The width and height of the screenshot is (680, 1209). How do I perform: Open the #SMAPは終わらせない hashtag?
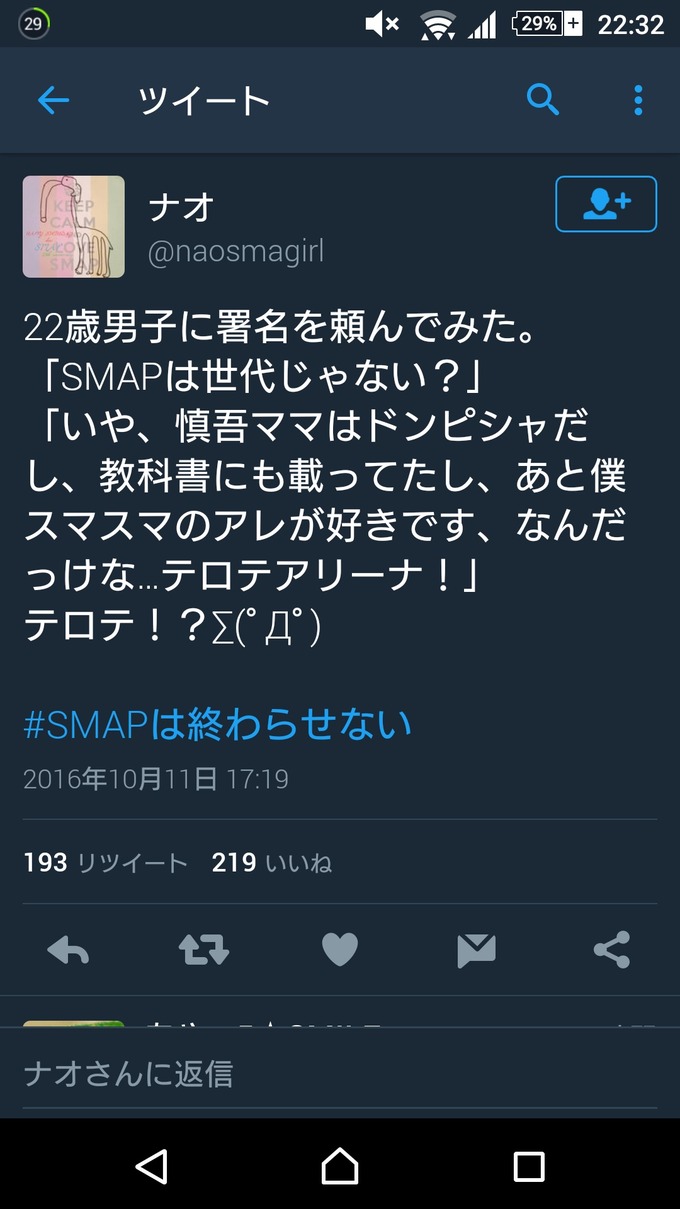[218, 724]
